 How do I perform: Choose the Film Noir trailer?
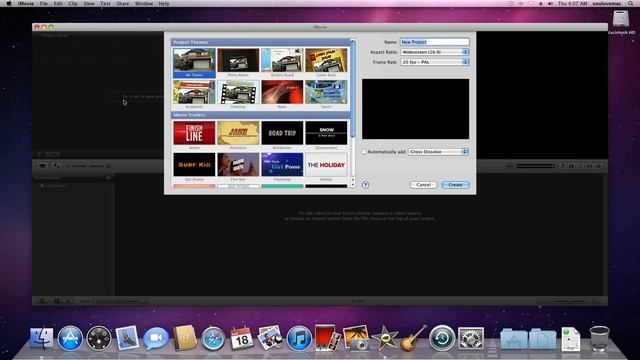(238, 167)
